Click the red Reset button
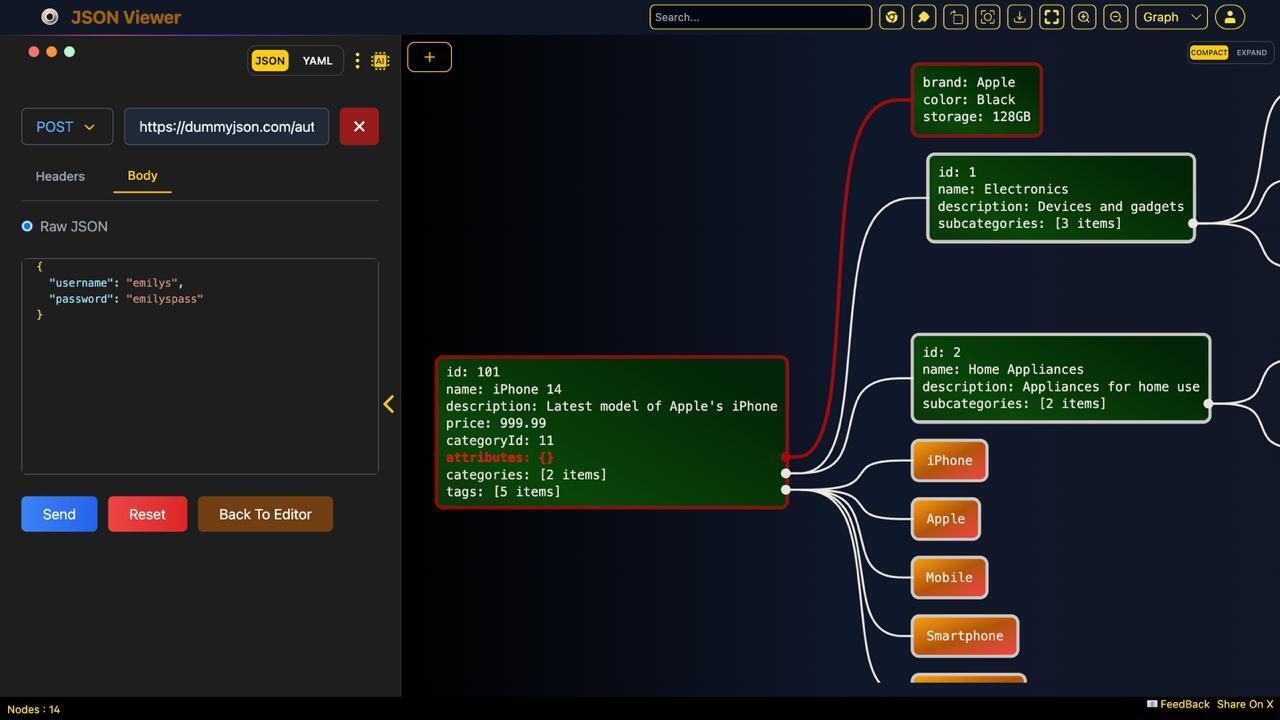The height and width of the screenshot is (720, 1280). [147, 514]
